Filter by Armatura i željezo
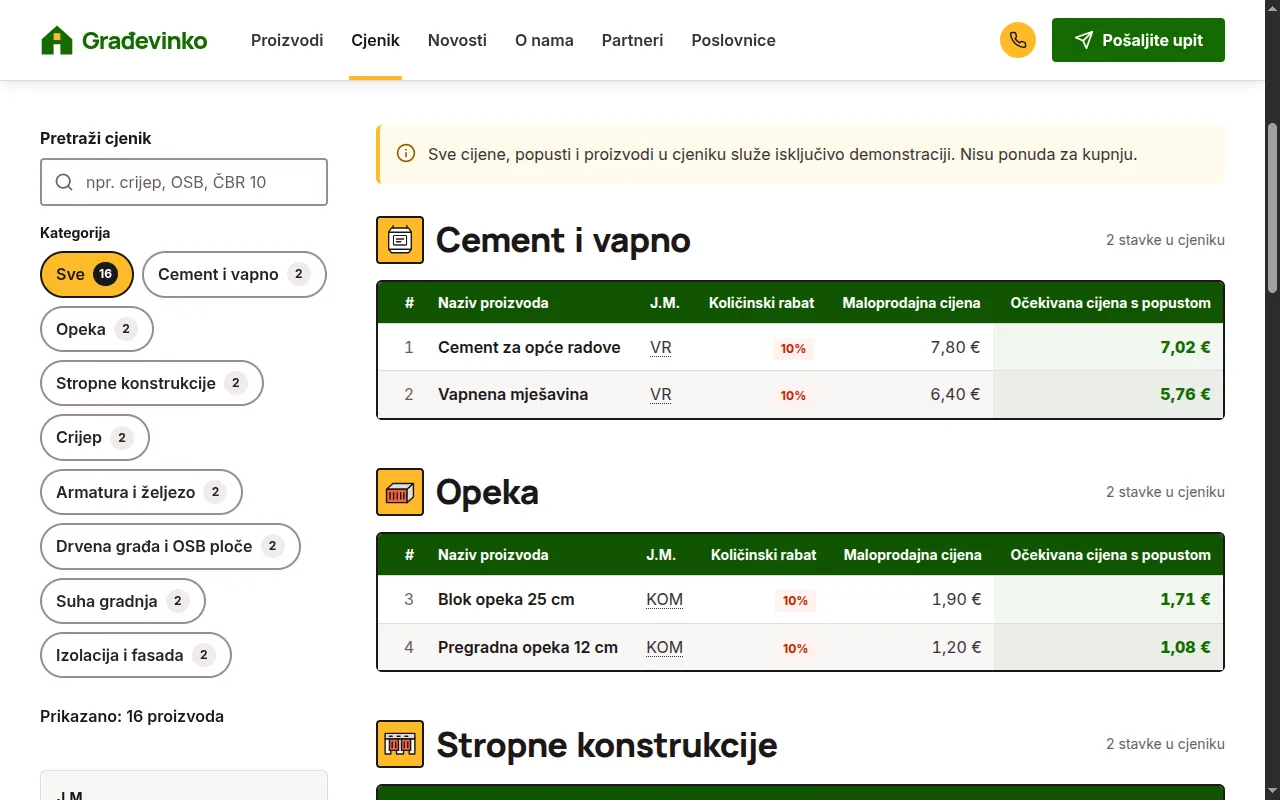The height and width of the screenshot is (800, 1280). [141, 492]
